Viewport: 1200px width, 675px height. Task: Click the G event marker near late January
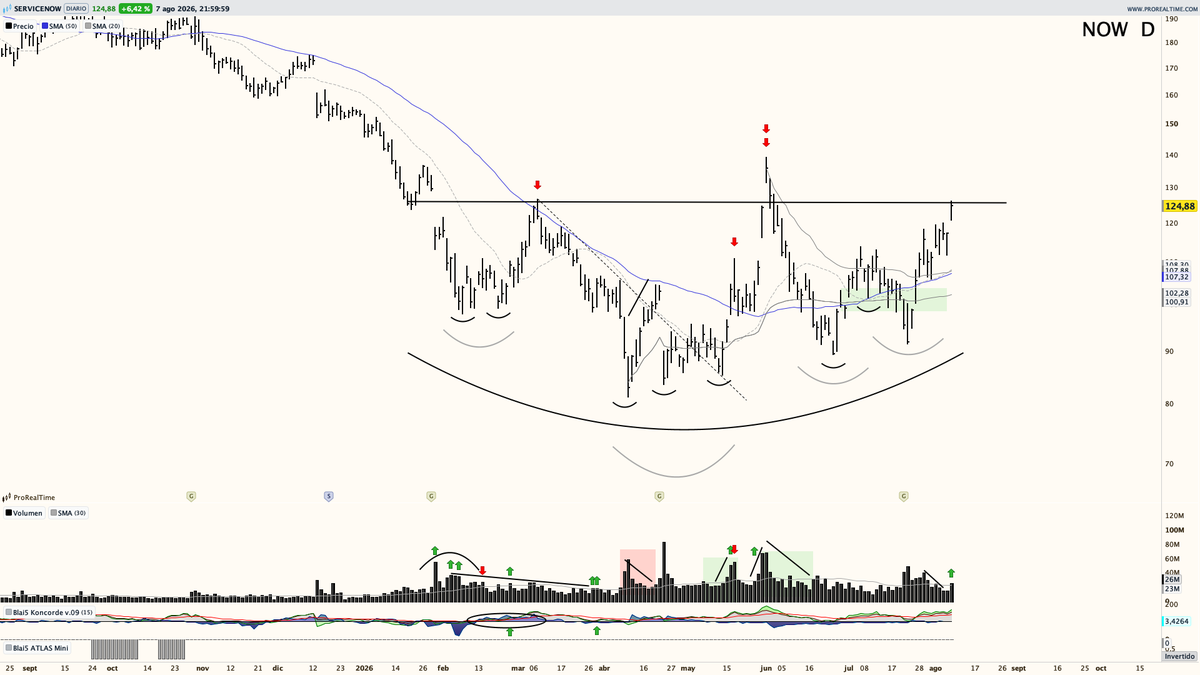[430, 495]
